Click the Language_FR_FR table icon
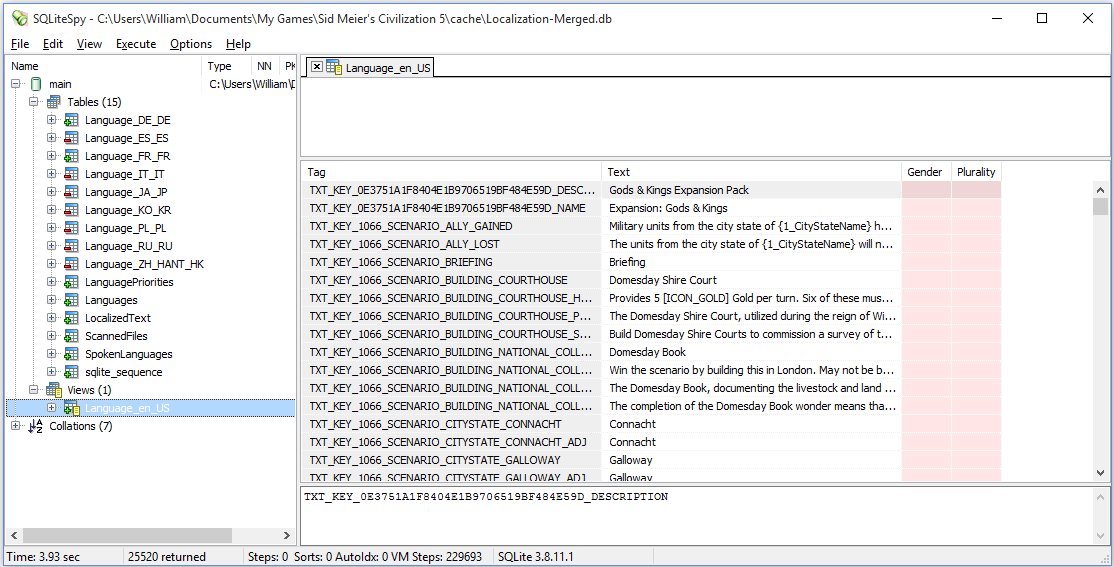 [71, 156]
